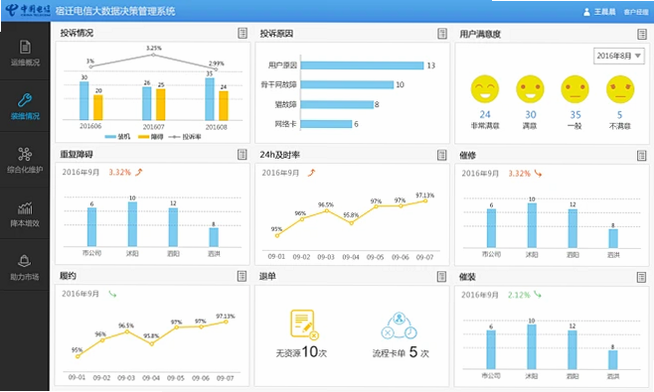Click the up-trend arrow in 重复障碍 panel
The width and height of the screenshot is (654, 392).
(x=139, y=172)
